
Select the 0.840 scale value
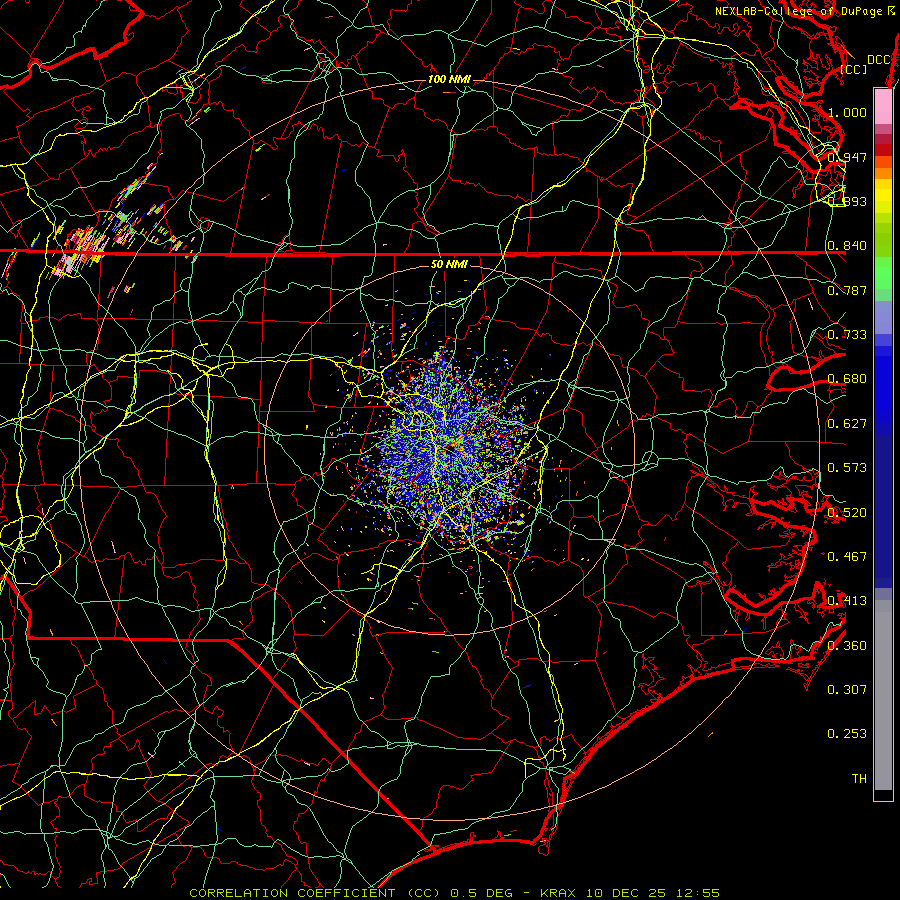point(847,246)
